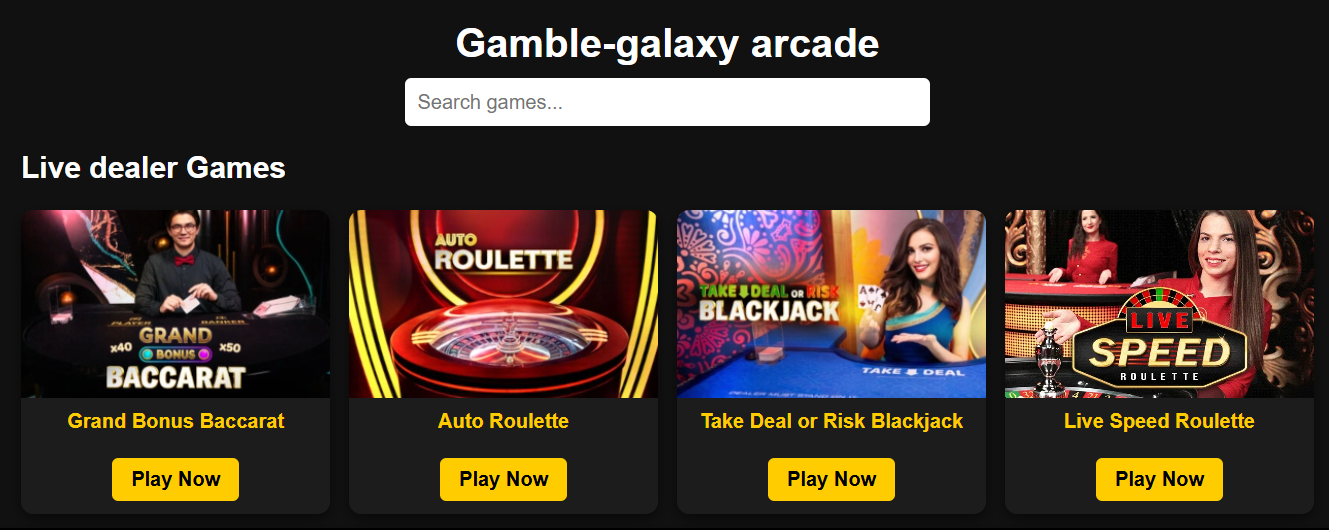Select the Take Deal or Risk Blackjack thumbnail
This screenshot has width=1329, height=530.
pyautogui.click(x=831, y=304)
